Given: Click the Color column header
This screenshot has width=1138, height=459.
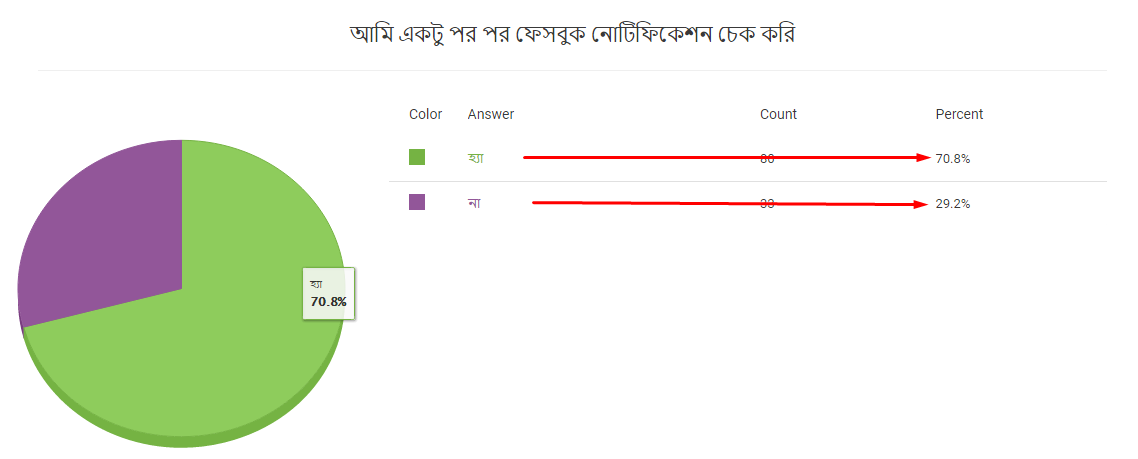Looking at the screenshot, I should coord(425,114).
